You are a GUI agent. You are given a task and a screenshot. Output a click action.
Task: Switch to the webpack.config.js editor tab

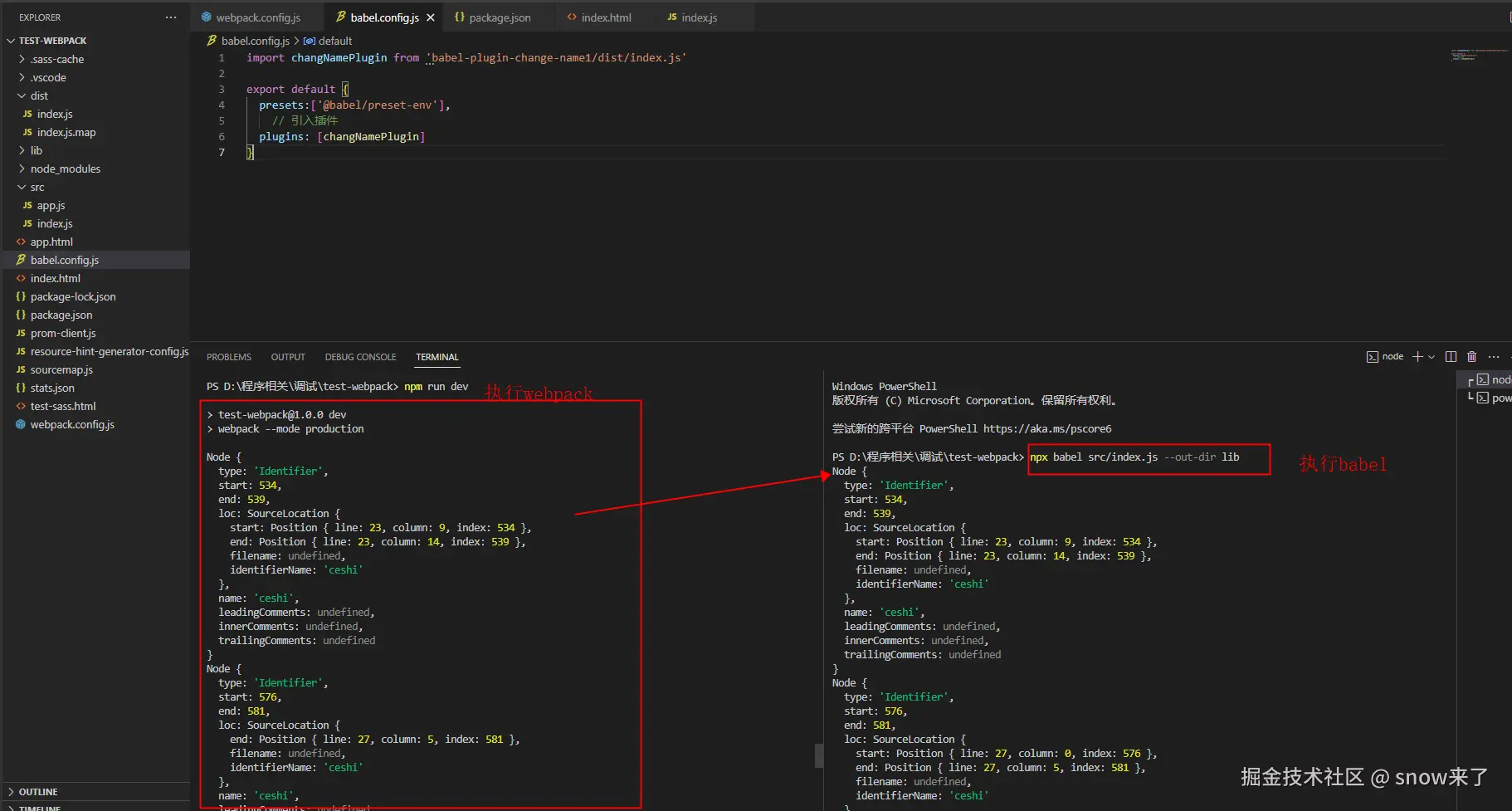pos(258,17)
